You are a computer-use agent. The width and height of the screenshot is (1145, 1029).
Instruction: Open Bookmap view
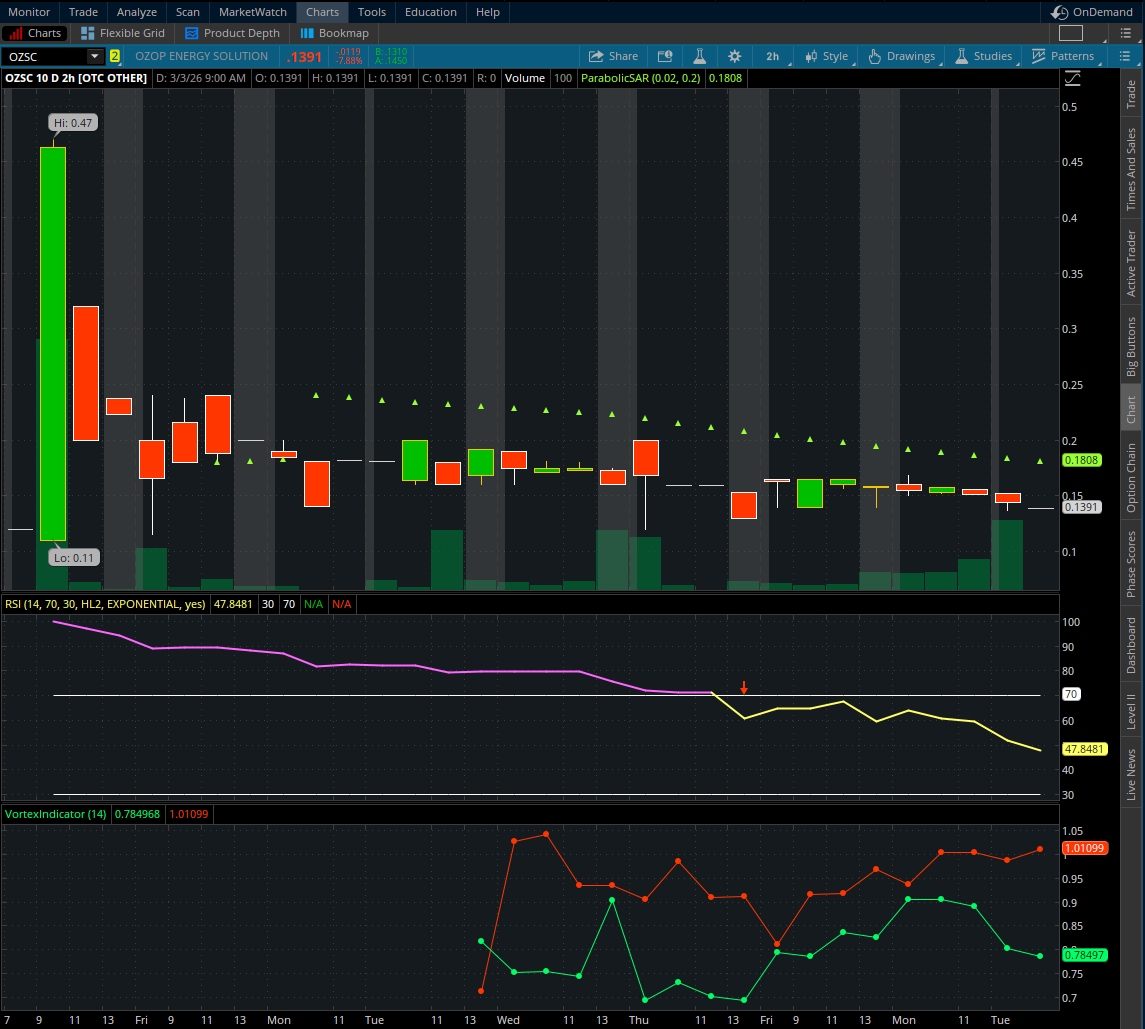pyautogui.click(x=334, y=33)
